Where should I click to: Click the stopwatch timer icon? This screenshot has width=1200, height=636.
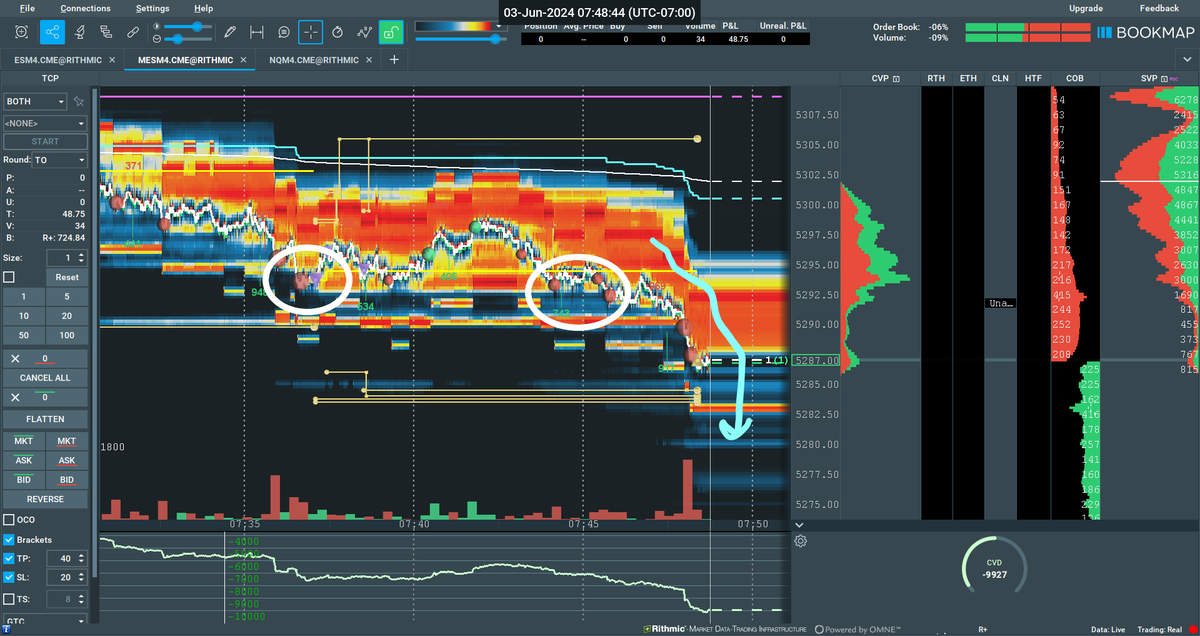pyautogui.click(x=338, y=32)
